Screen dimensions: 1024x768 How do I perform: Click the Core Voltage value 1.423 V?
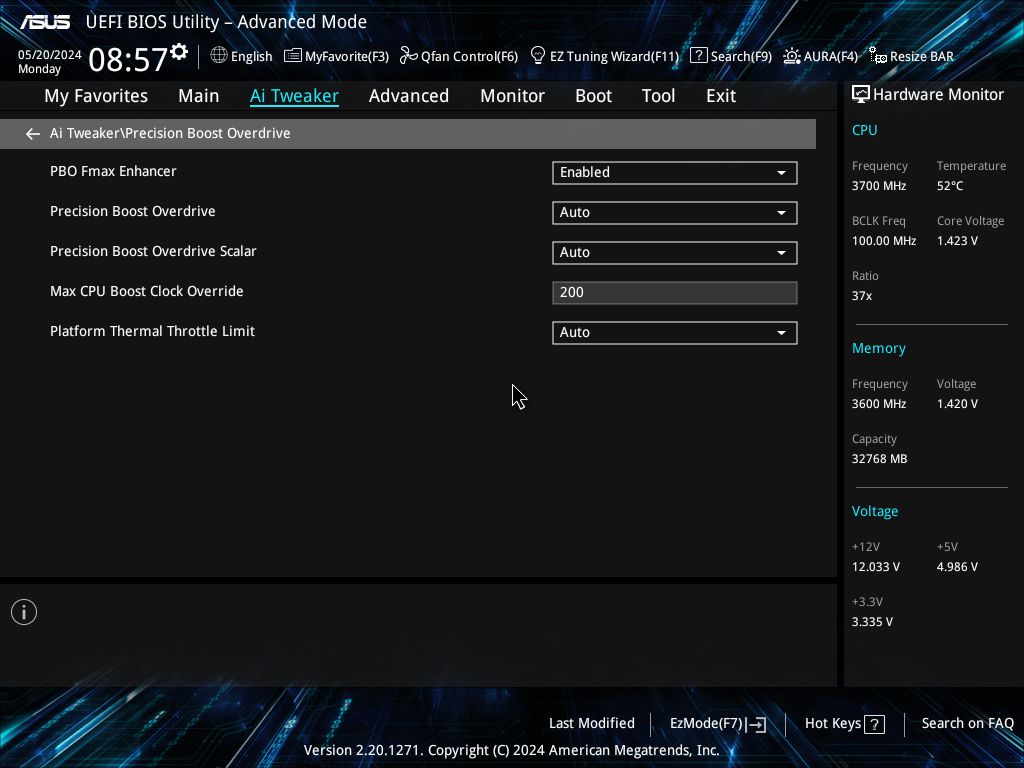(957, 241)
